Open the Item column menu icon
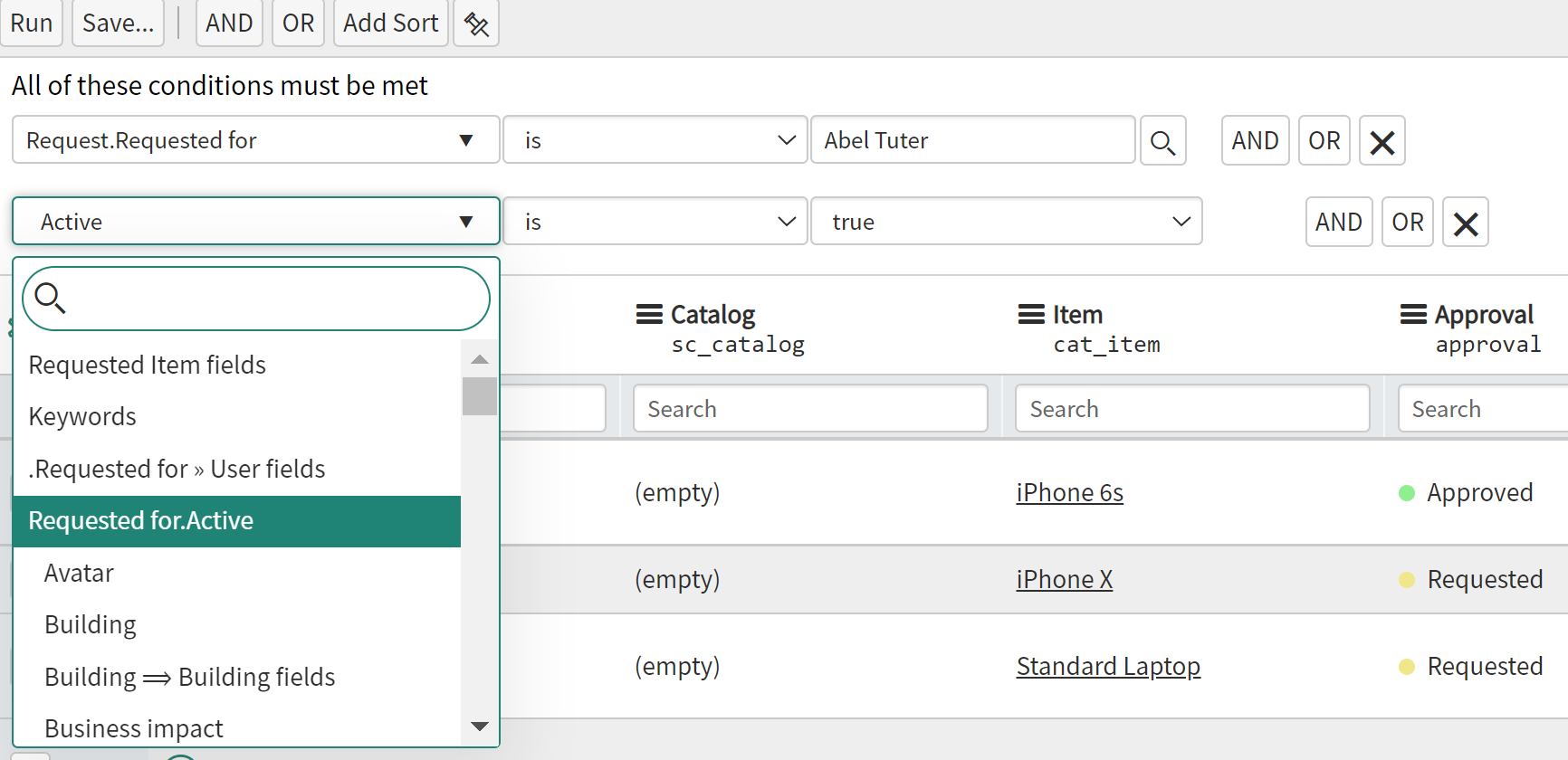 click(1031, 315)
